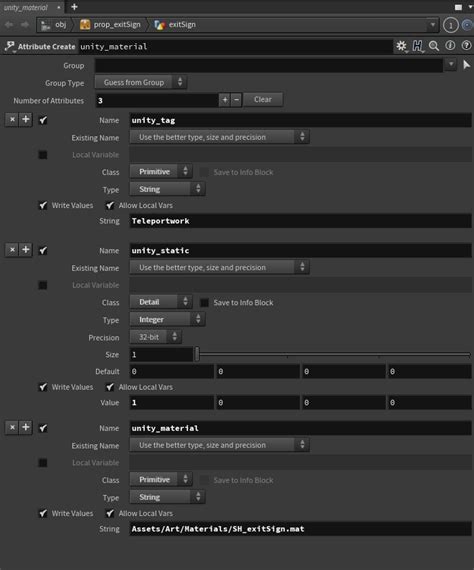The height and width of the screenshot is (570, 474).
Task: Toggle Allow Local Vars for unity_tag
Action: click(110, 205)
